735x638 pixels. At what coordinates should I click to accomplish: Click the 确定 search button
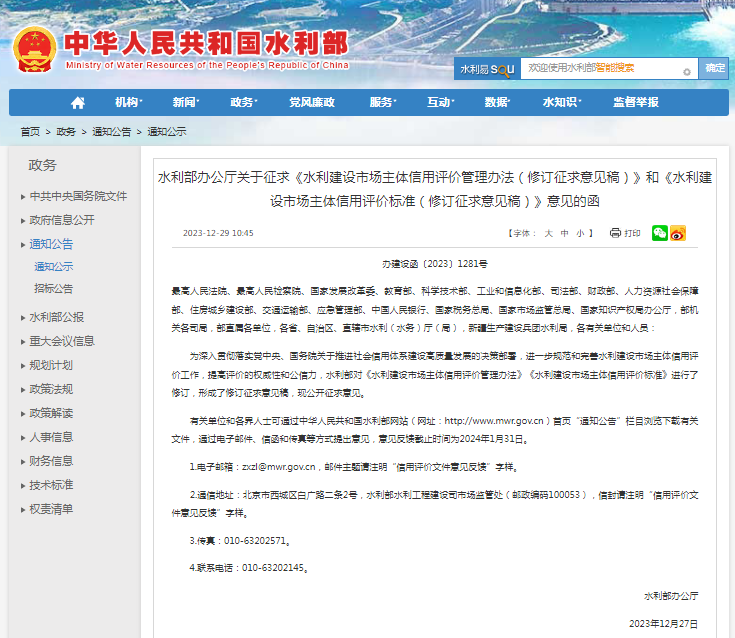714,69
